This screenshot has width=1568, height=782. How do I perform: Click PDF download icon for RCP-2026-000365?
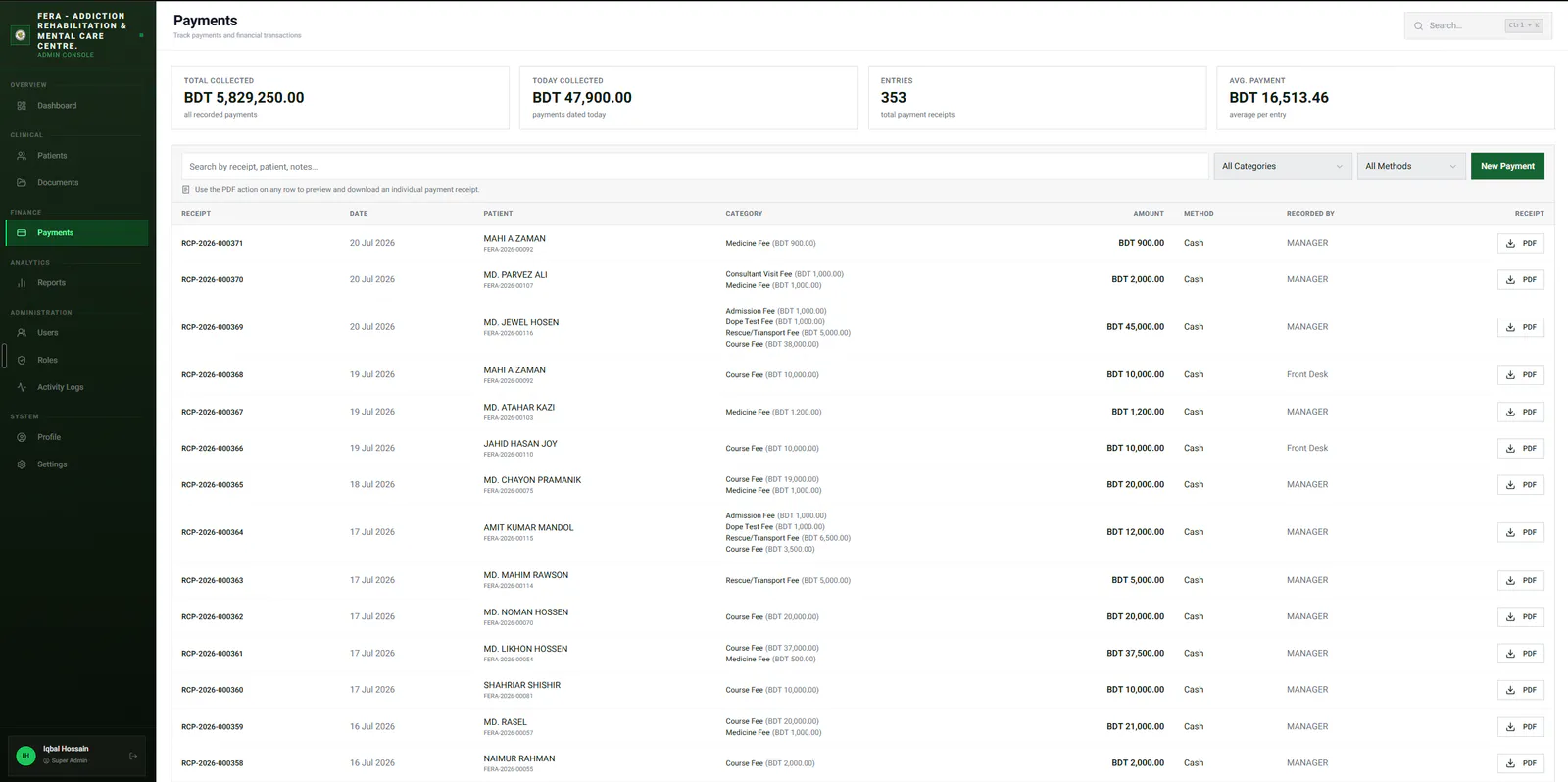[1510, 485]
